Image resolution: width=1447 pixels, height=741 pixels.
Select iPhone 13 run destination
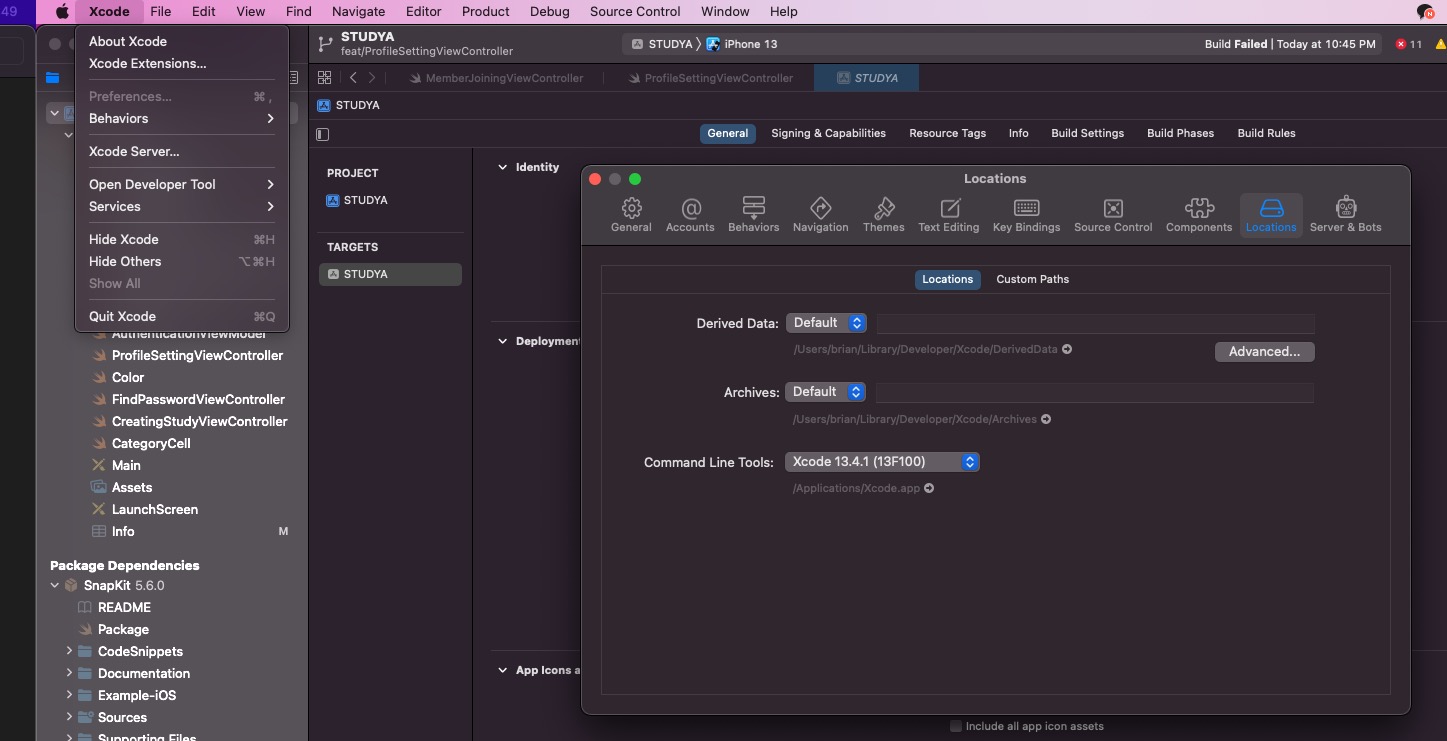(741, 44)
